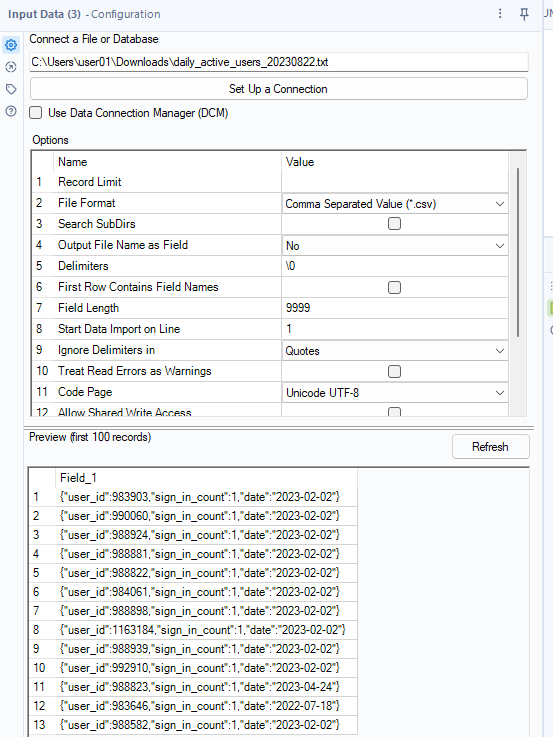Toggle Treat Read Errors as Warnings checkbox
The width and height of the screenshot is (553, 737).
tap(395, 371)
